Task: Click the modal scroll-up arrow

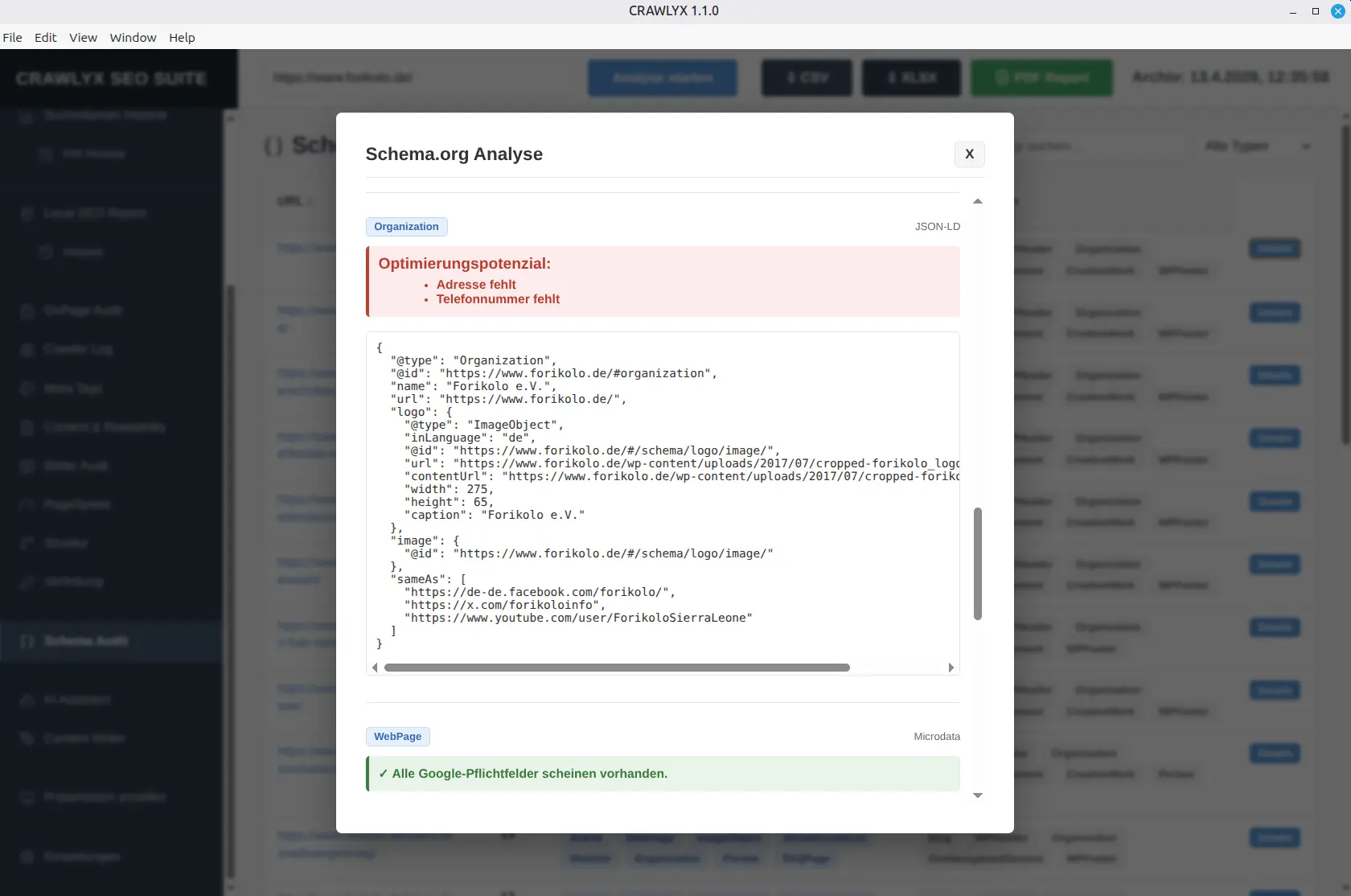Action: [x=978, y=201]
